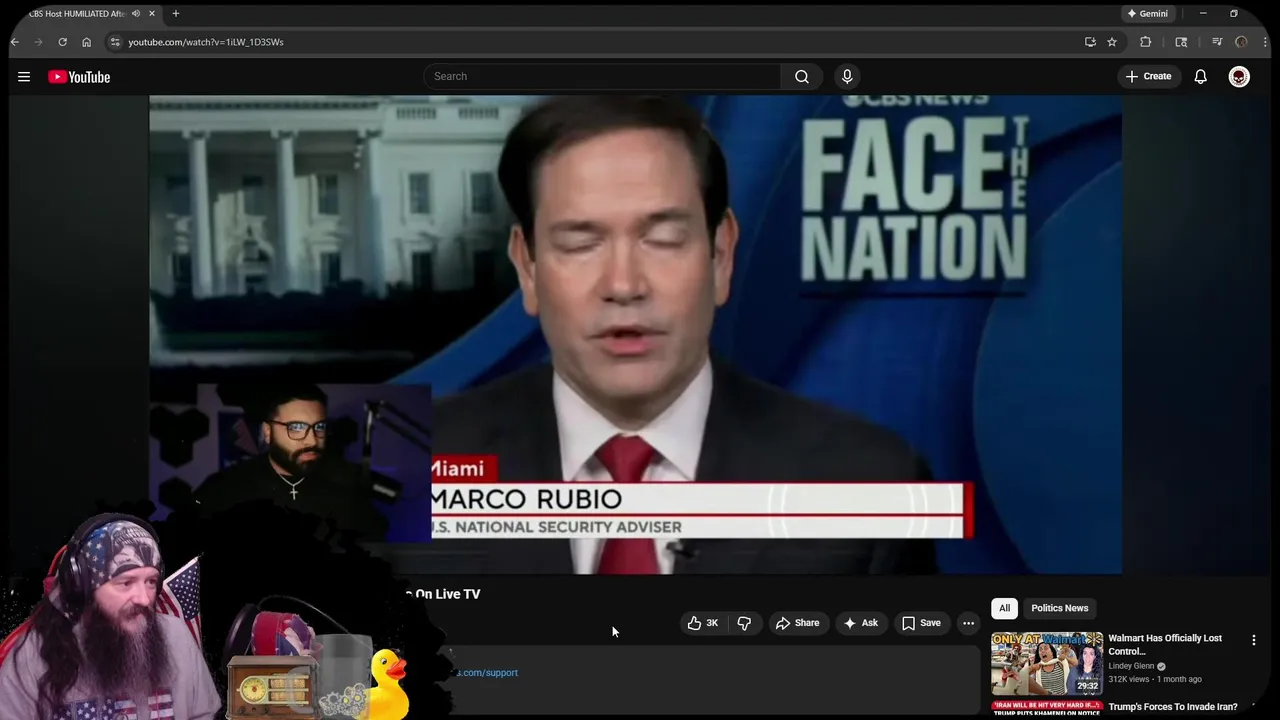This screenshot has width=1280, height=720.
Task: Reload the current page
Action: [x=62, y=42]
